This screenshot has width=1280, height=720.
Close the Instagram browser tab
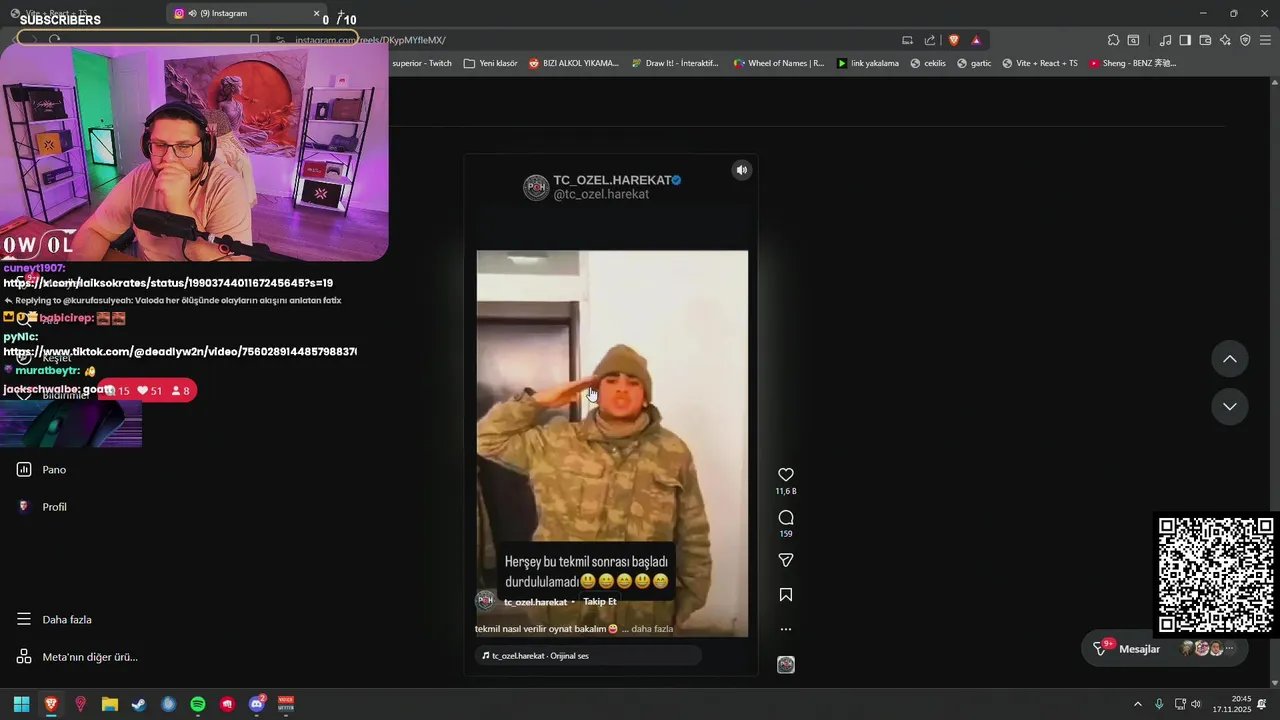click(x=317, y=14)
